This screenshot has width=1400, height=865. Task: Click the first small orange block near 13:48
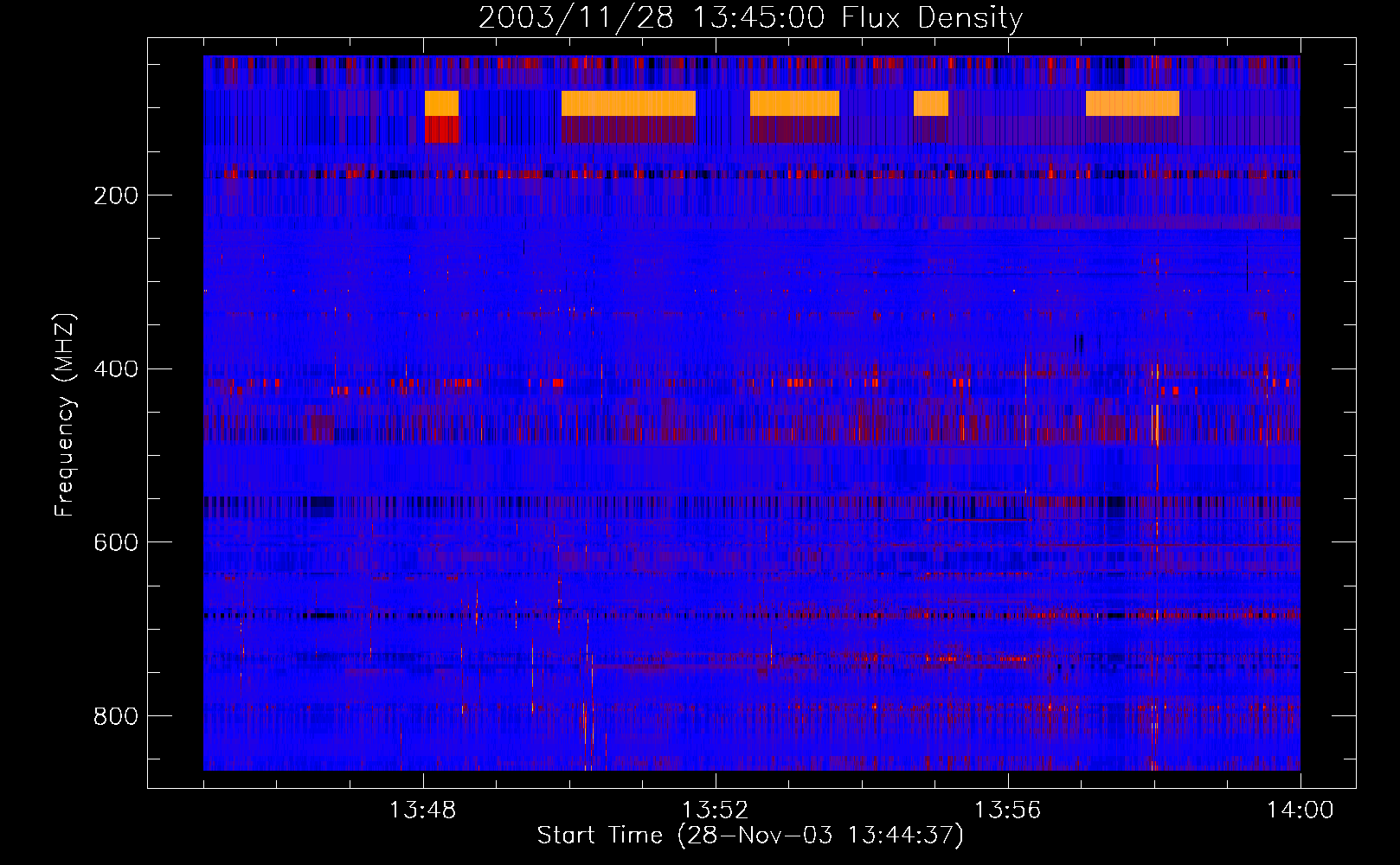(441, 103)
